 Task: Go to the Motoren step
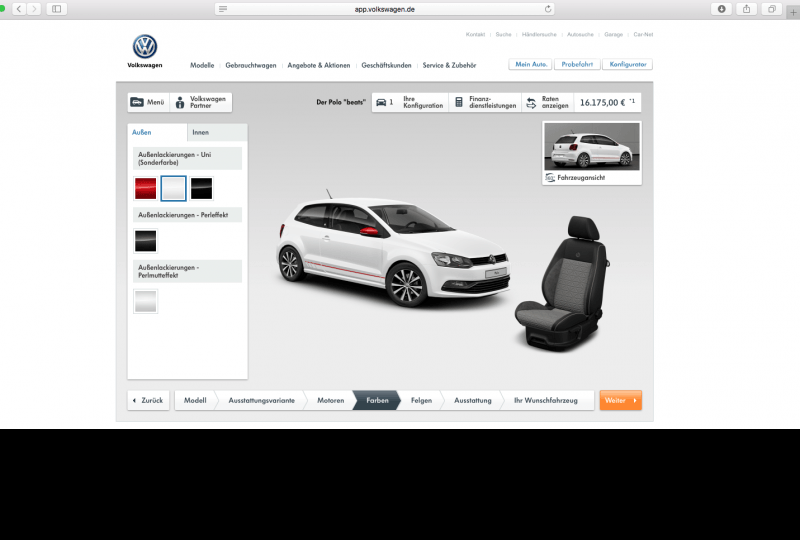coord(331,400)
